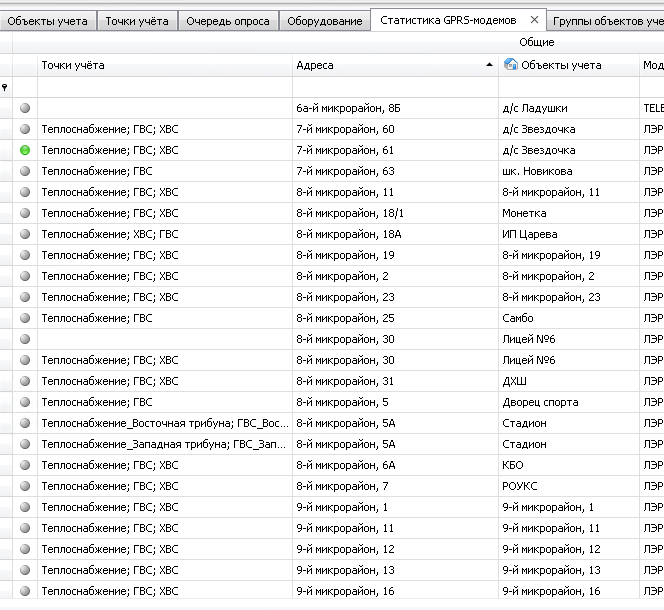Select the шк. Новикова cell

click(x=569, y=171)
